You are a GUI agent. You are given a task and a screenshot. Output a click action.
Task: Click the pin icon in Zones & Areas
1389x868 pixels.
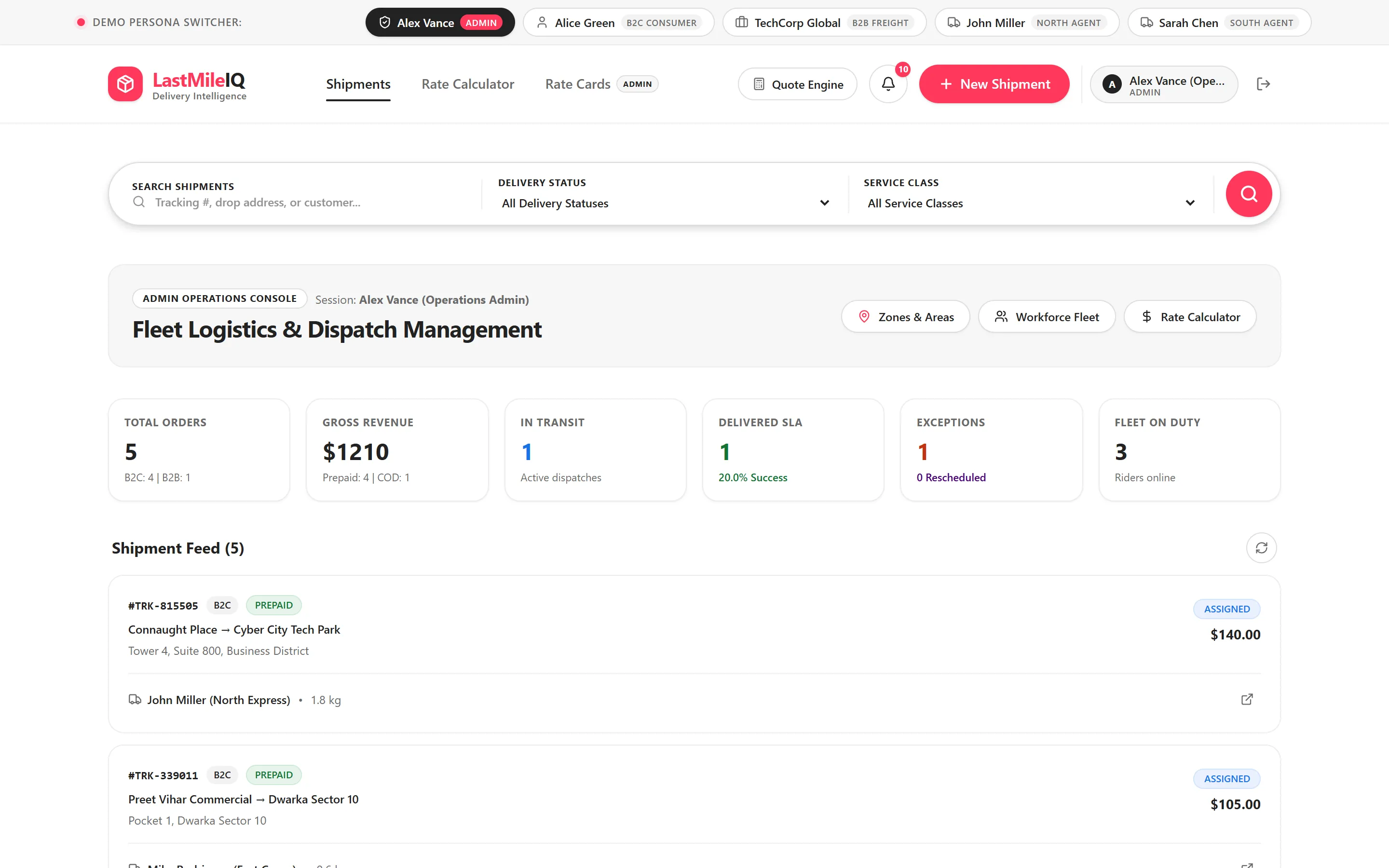click(x=864, y=316)
